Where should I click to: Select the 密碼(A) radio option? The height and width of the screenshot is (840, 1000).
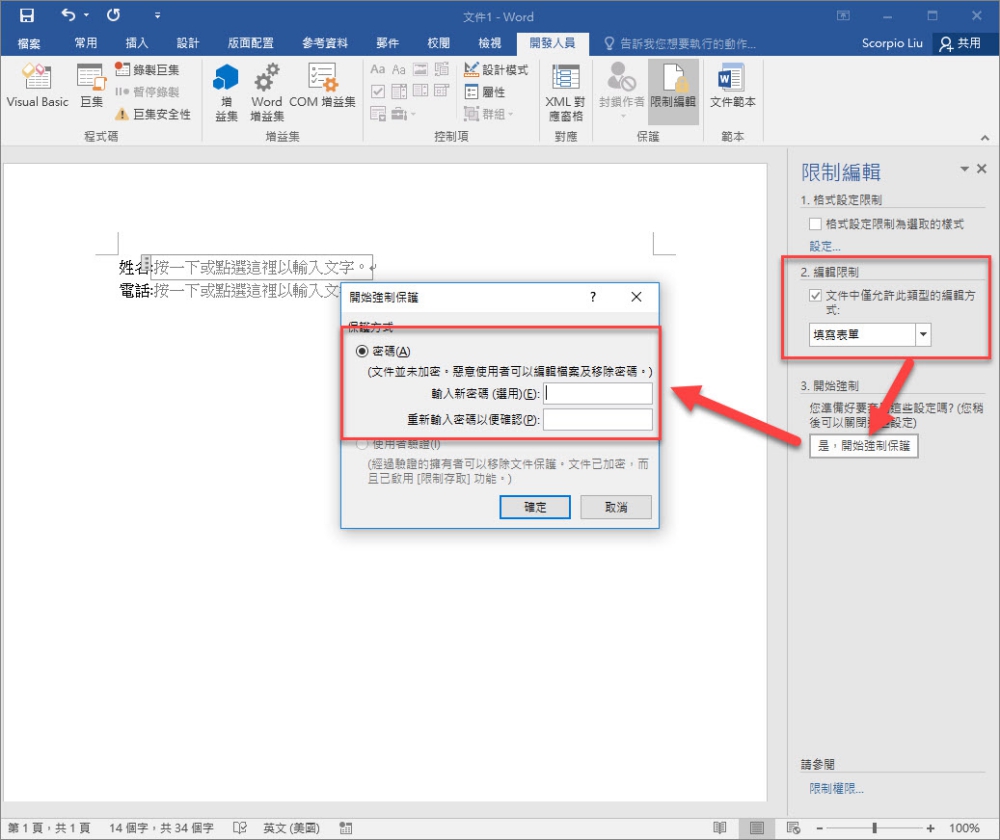pyautogui.click(x=362, y=351)
